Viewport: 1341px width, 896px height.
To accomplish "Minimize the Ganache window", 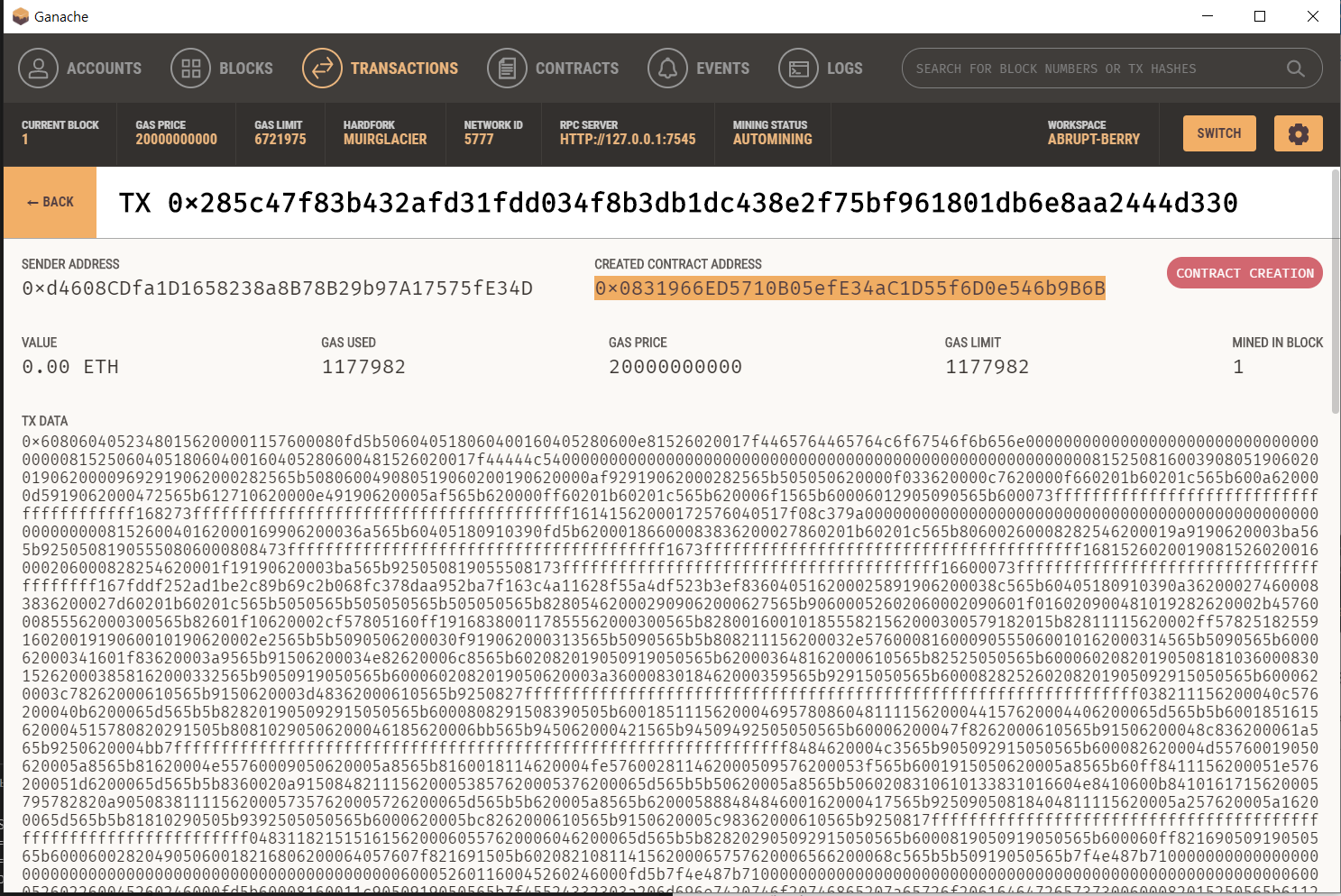I will (1208, 16).
